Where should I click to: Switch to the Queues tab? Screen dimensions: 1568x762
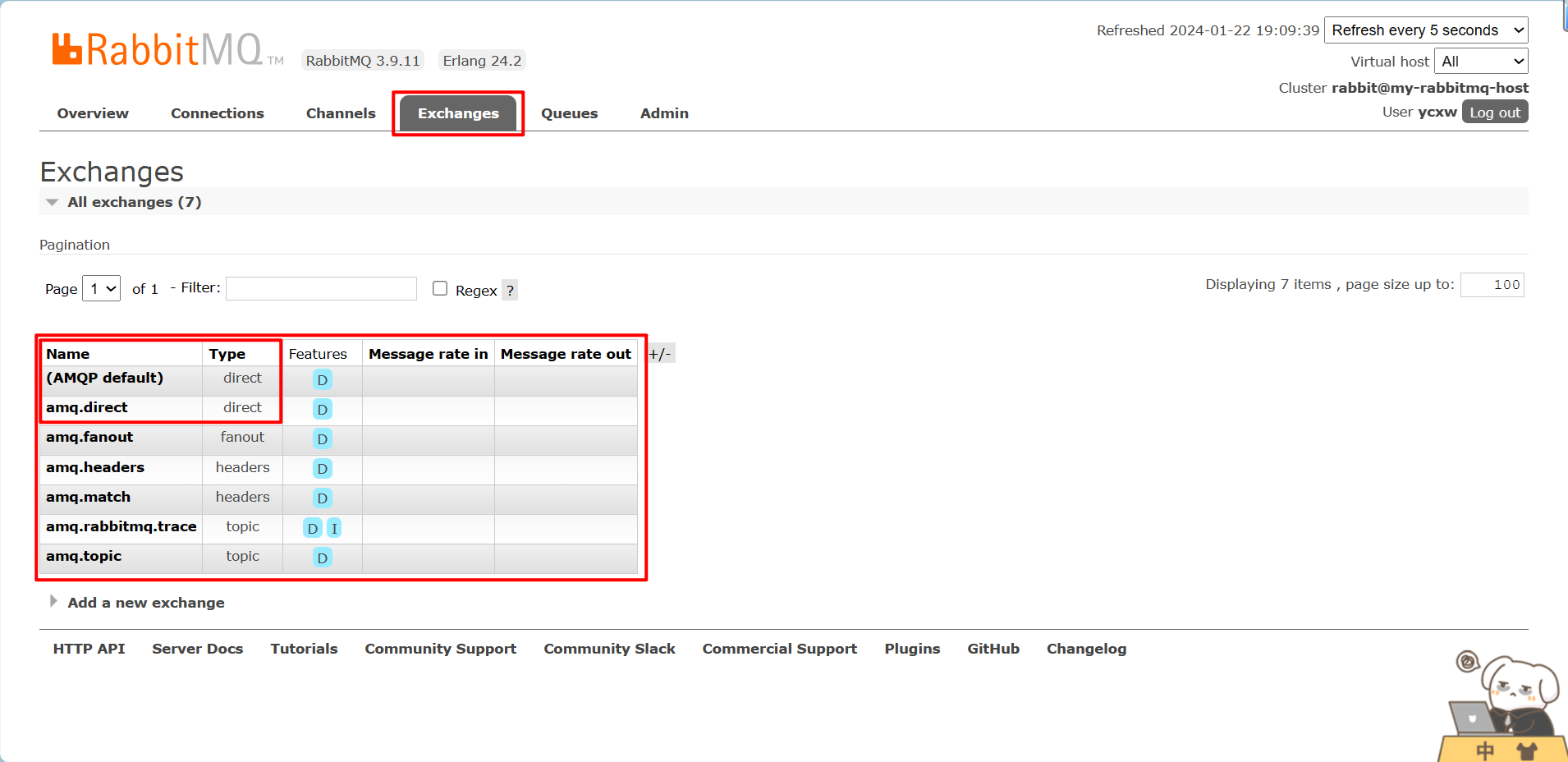point(569,113)
